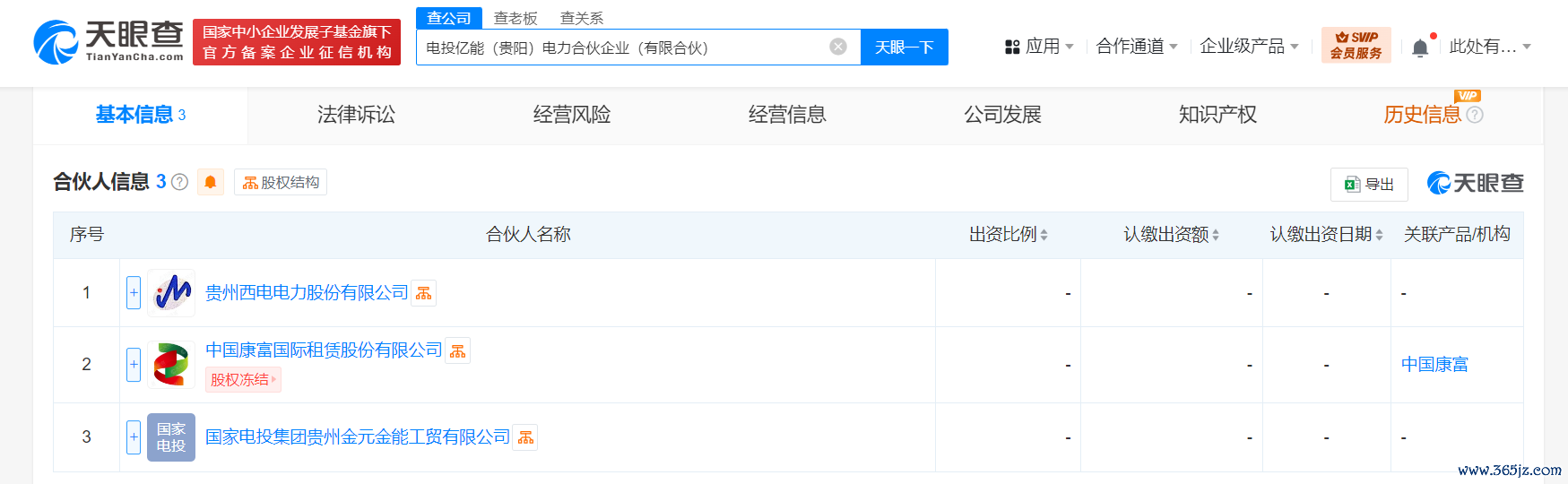Screen dimensions: 1568x484
Task: Open 中国康富 related product link
Action: point(1434,365)
